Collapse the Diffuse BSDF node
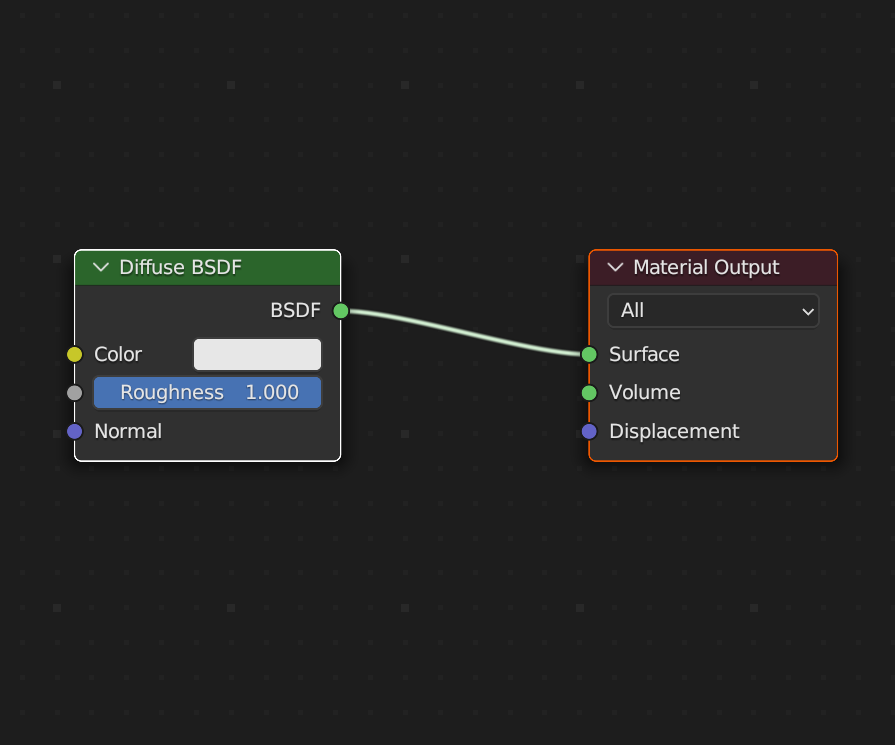 pos(100,267)
